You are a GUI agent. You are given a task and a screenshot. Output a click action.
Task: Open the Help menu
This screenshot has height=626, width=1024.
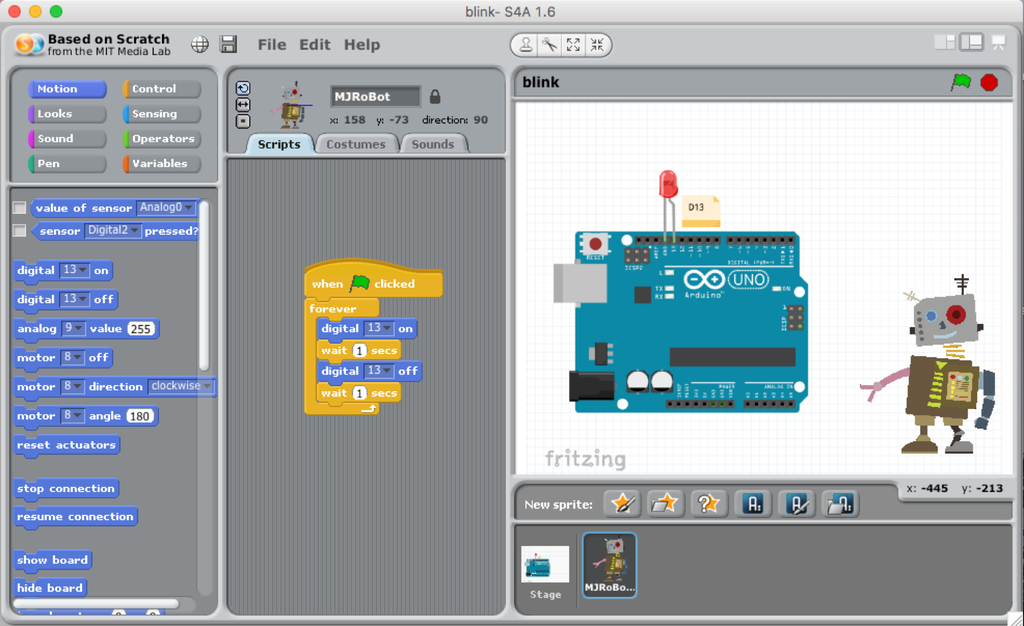(x=362, y=44)
